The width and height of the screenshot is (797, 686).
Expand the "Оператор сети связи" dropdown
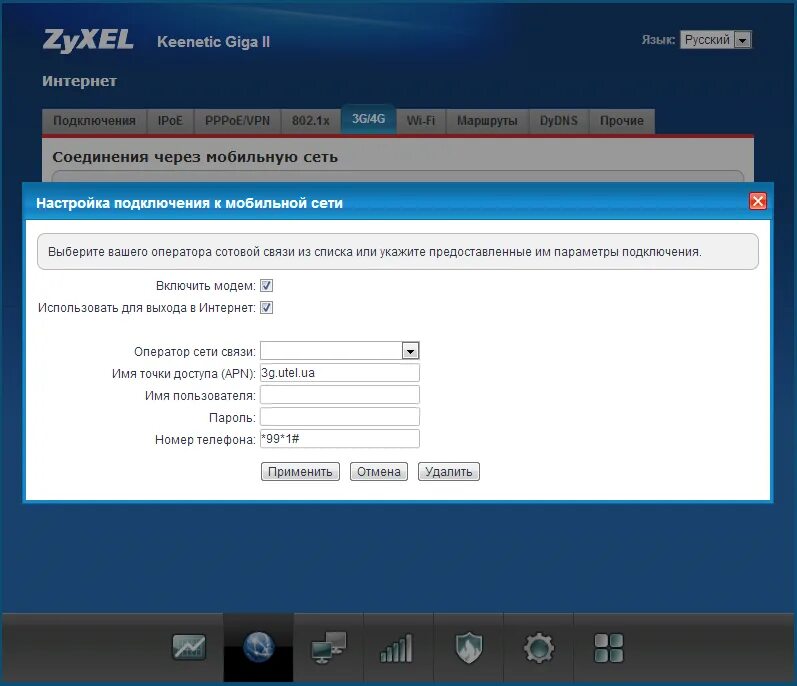pyautogui.click(x=409, y=351)
